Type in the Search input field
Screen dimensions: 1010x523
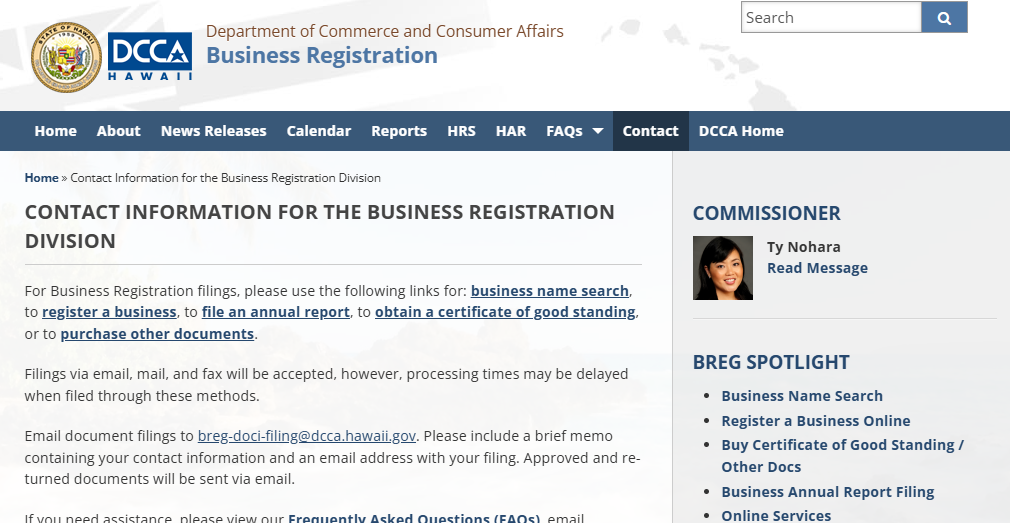click(830, 17)
